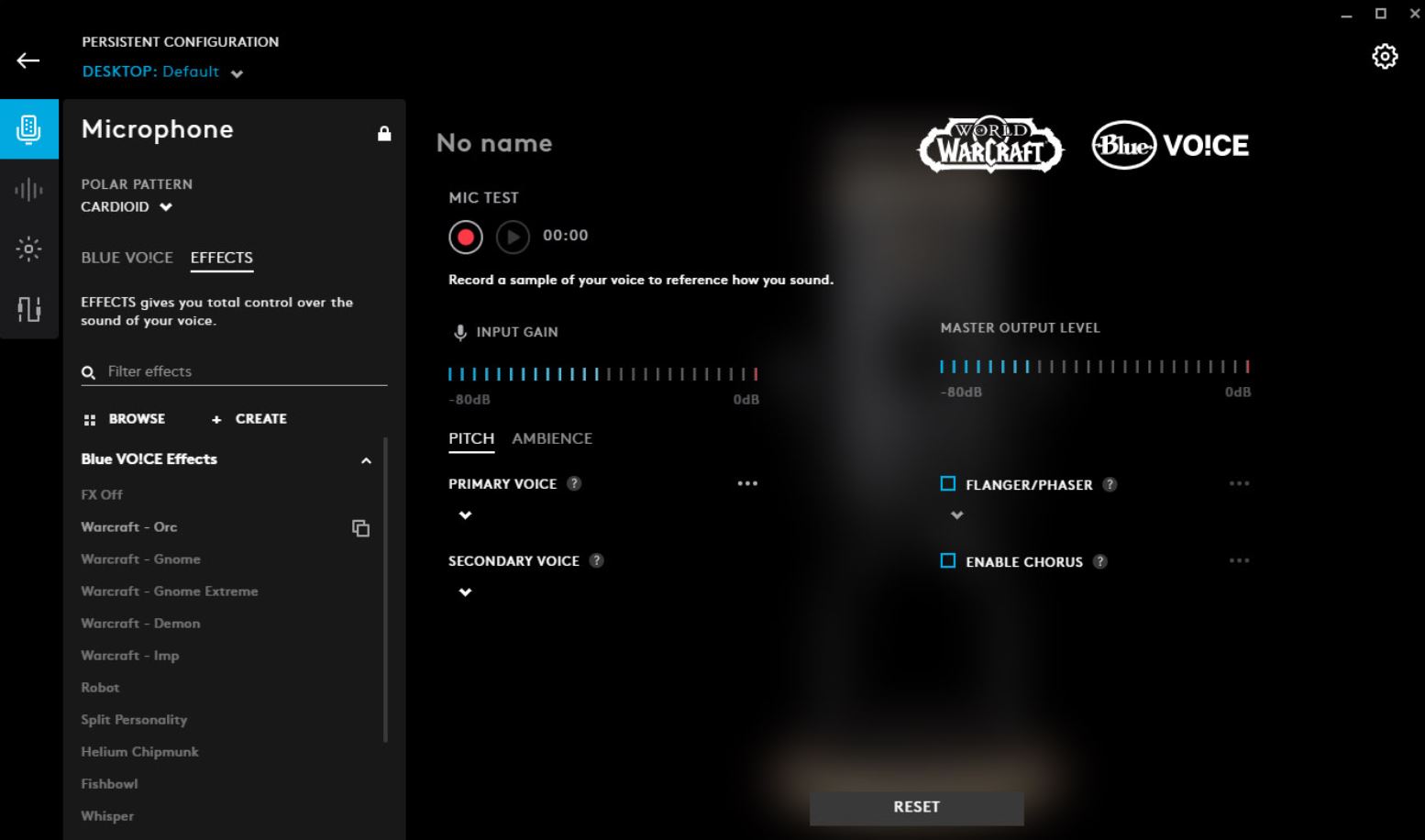1425x840 pixels.
Task: Open Flanger/Phaser more options menu
Action: (1239, 483)
